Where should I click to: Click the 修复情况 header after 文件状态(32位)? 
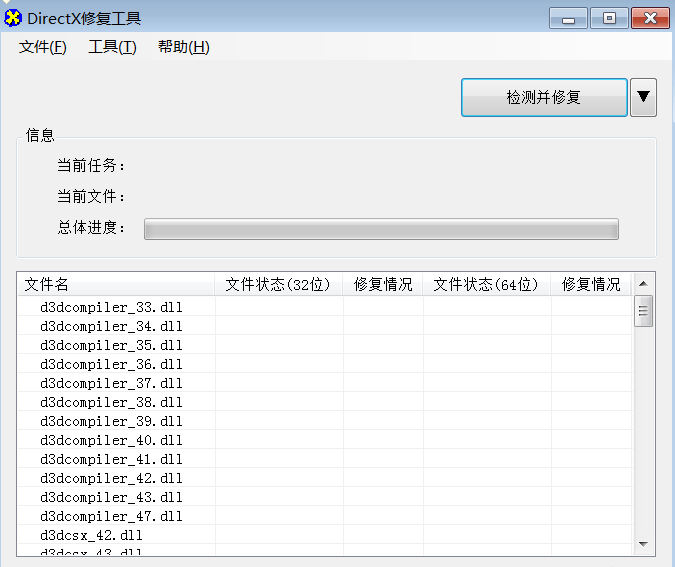383,284
